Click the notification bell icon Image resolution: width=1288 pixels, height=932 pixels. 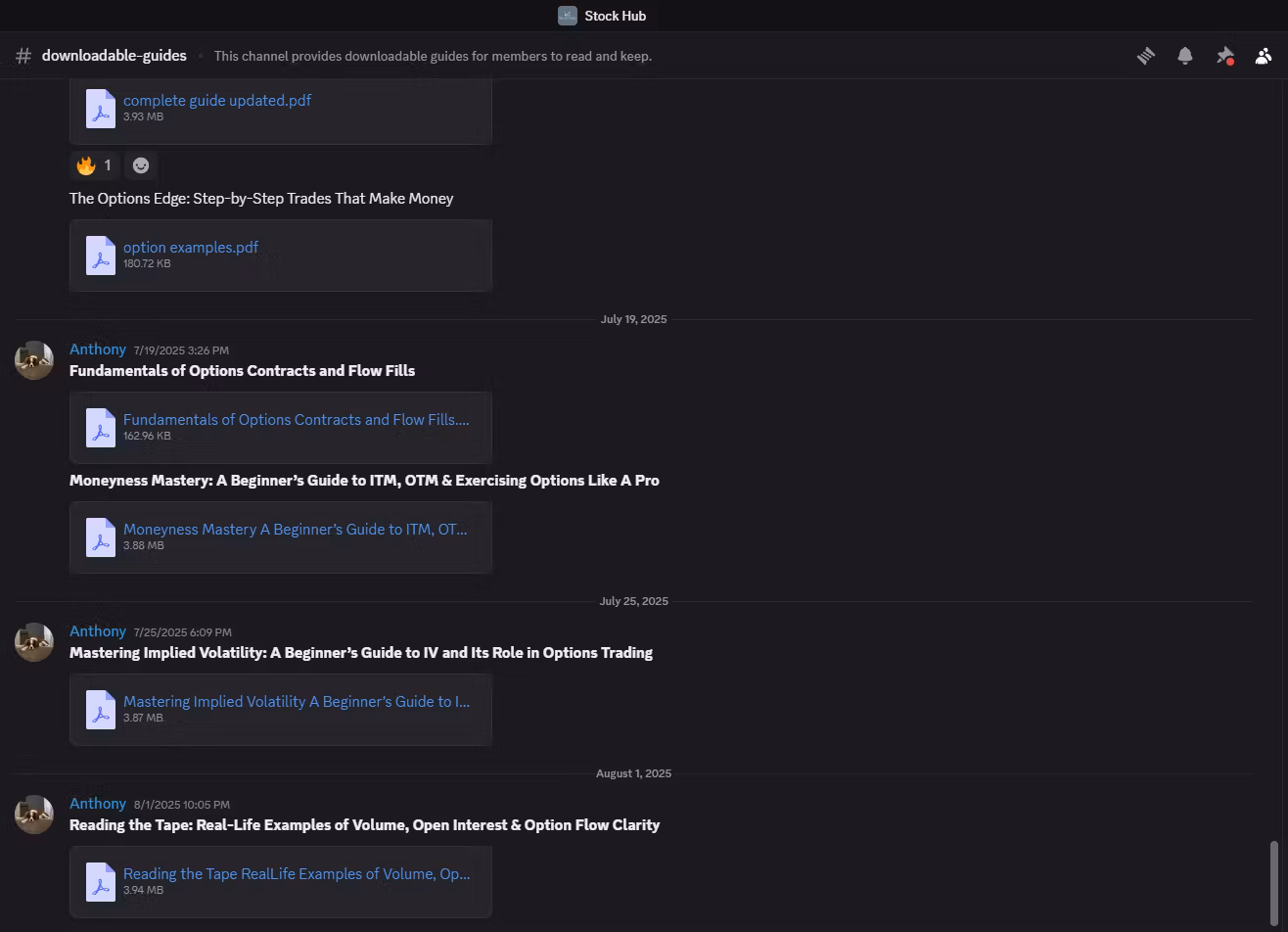point(1184,56)
